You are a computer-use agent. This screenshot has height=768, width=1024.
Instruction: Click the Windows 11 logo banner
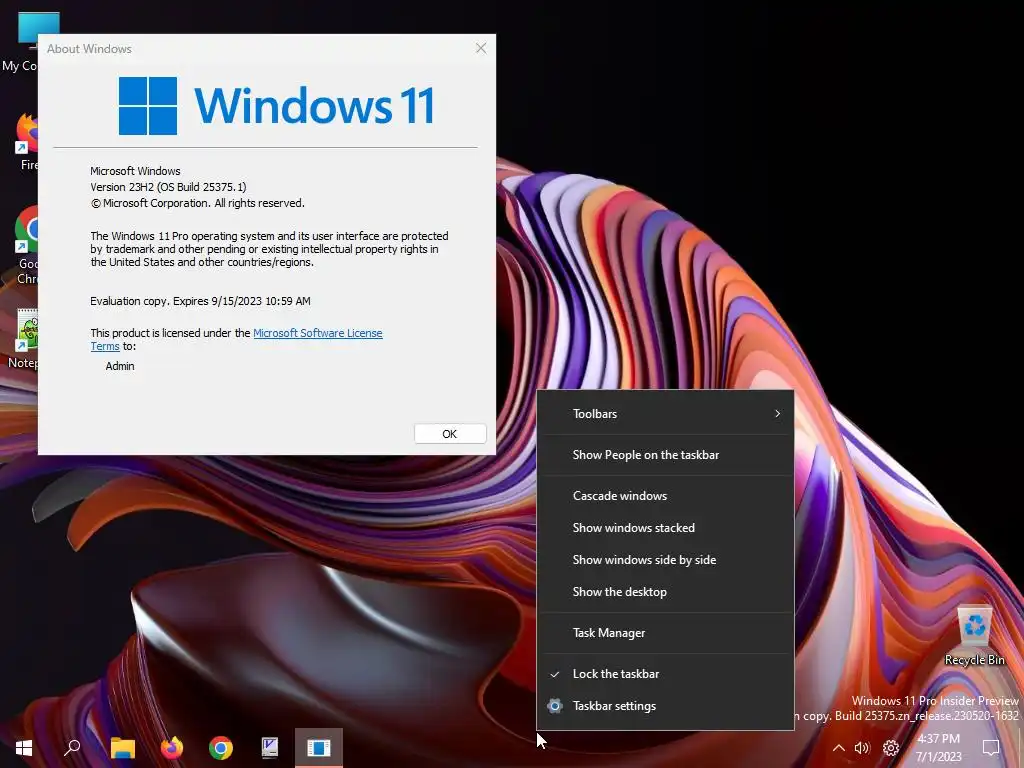coord(276,105)
